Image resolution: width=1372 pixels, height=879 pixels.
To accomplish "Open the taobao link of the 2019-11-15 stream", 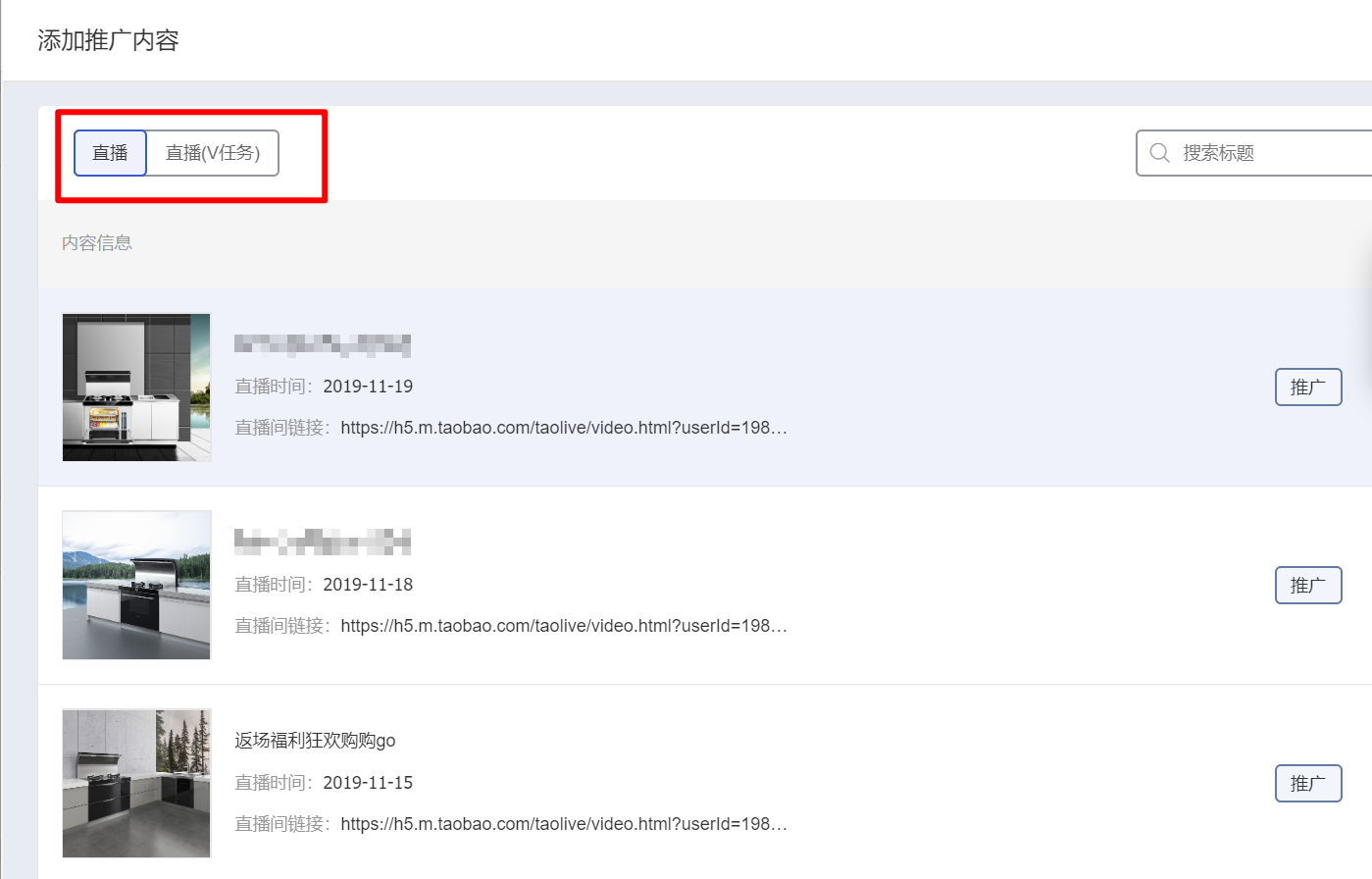I will (564, 824).
